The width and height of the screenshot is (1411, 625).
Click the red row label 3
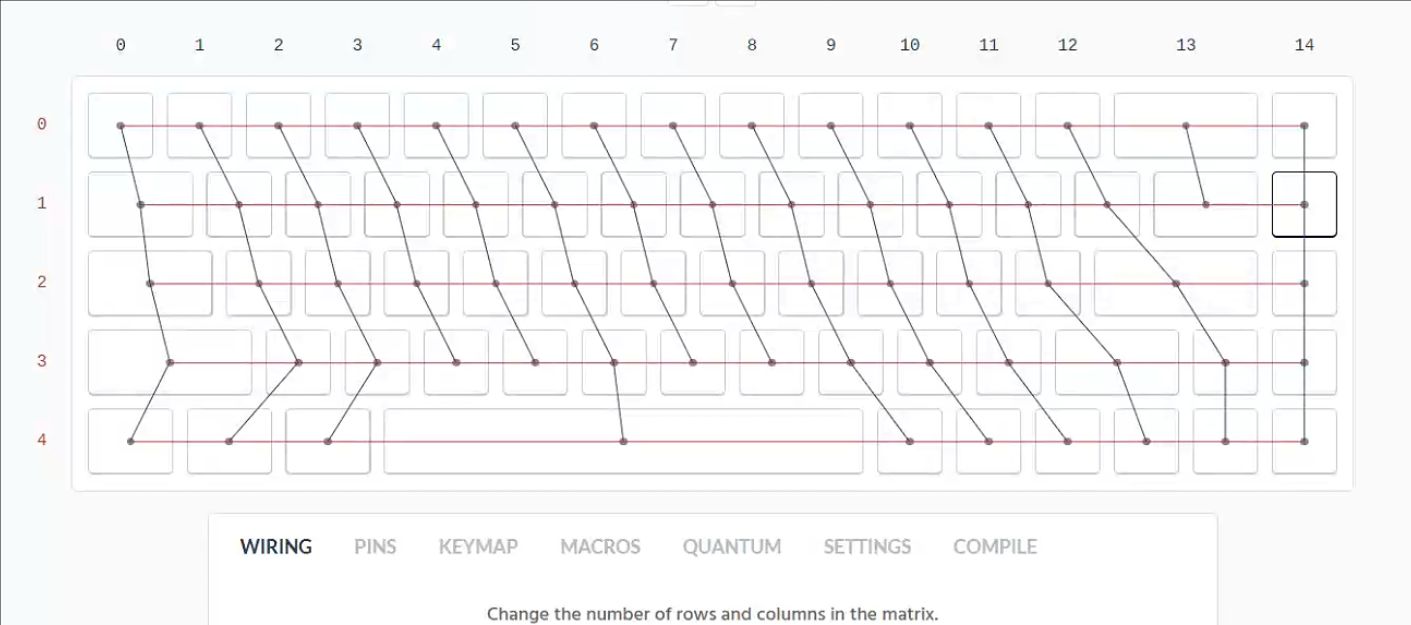coord(41,361)
